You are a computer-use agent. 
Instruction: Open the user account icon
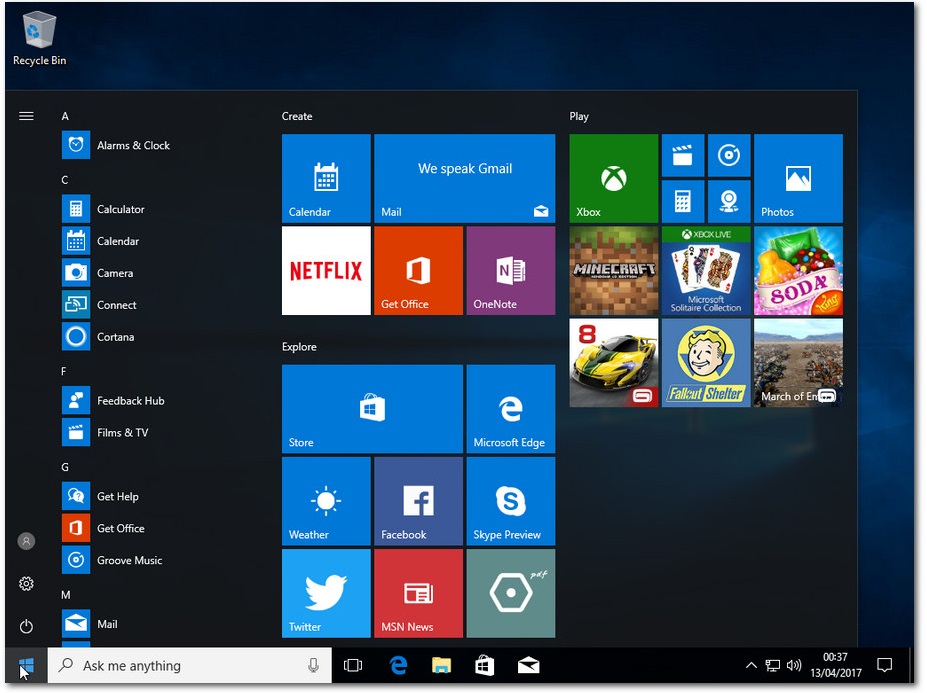(26, 541)
